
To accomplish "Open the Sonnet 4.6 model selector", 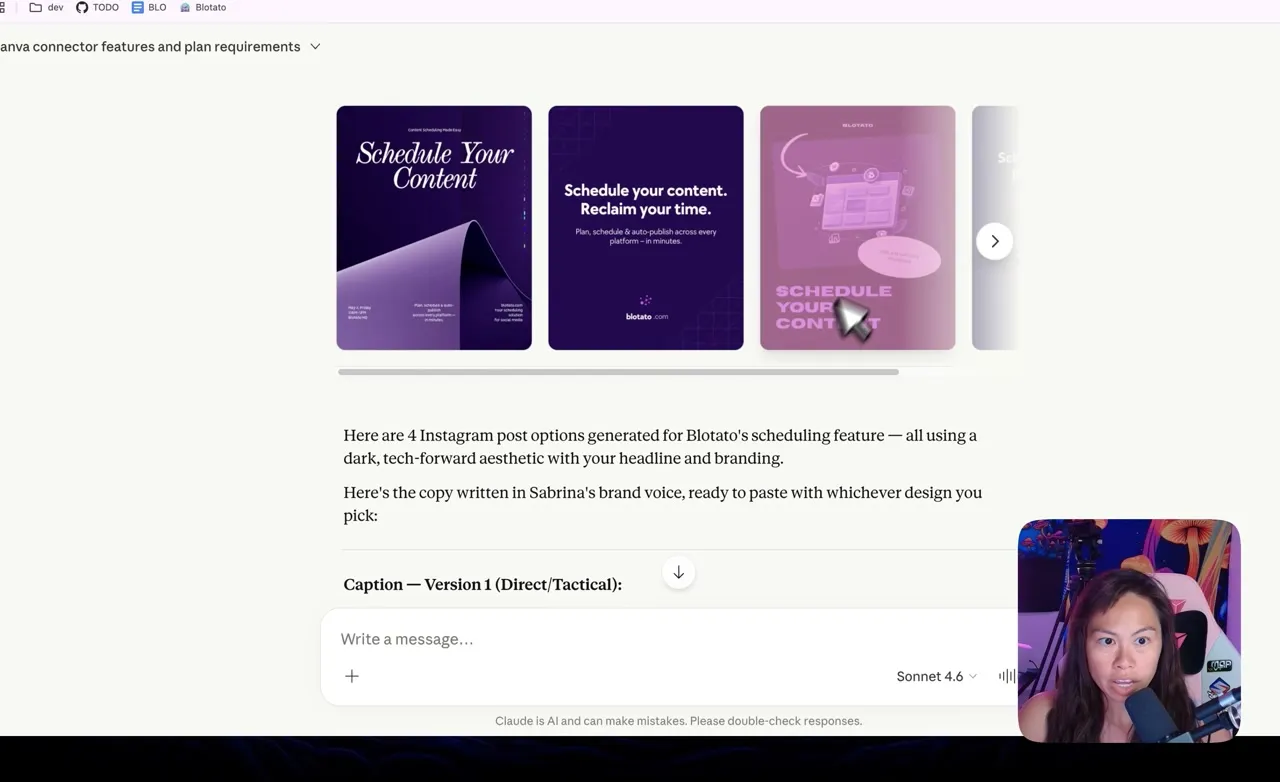I will [937, 676].
